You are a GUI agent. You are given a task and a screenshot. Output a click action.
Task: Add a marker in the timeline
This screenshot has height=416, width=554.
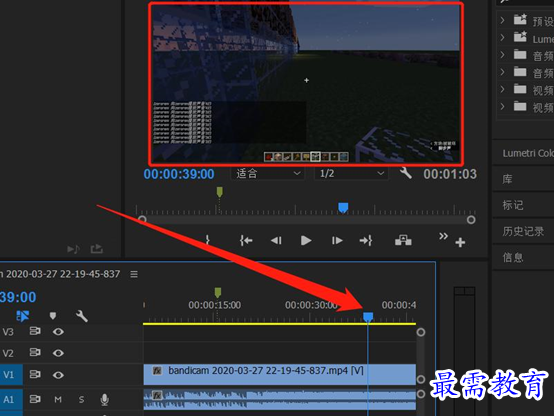tap(53, 316)
